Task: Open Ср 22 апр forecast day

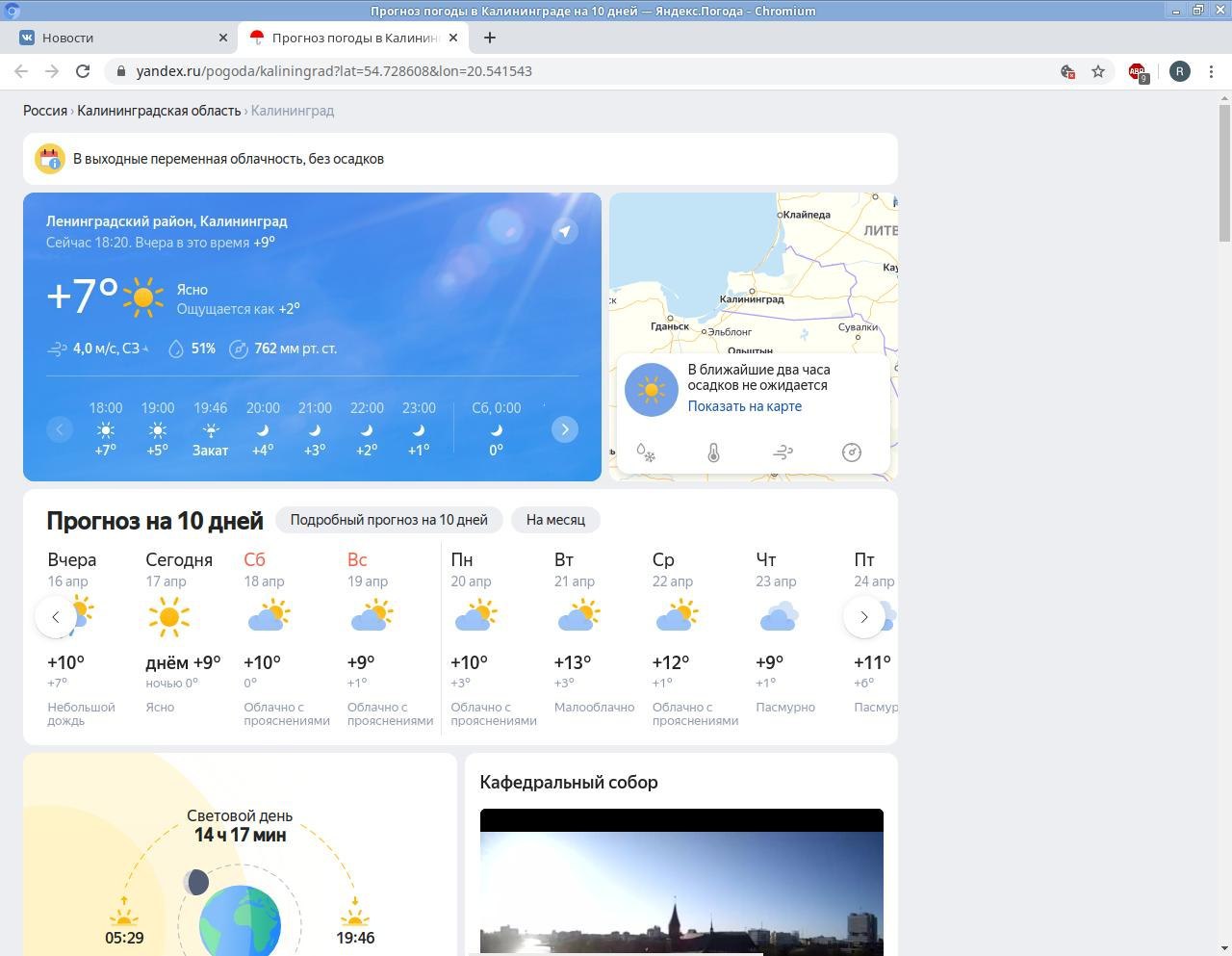Action: tap(695, 638)
